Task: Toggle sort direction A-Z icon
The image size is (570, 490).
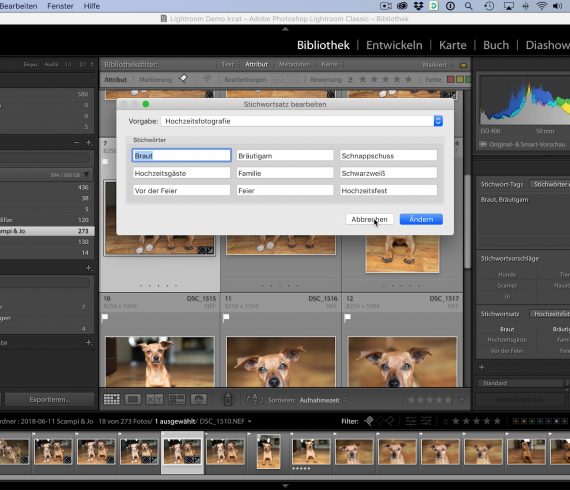Action: [254, 400]
